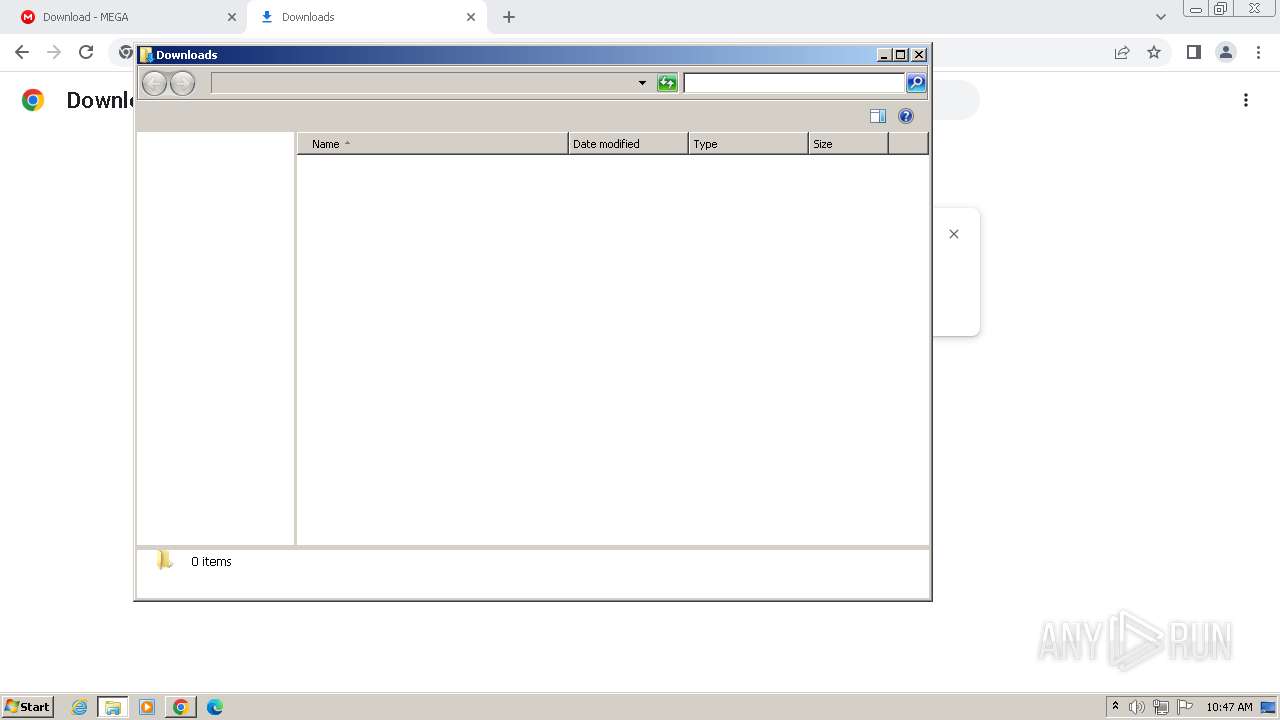Image resolution: width=1280 pixels, height=720 pixels.
Task: Click the 10:47 AM clock
Action: [1229, 707]
